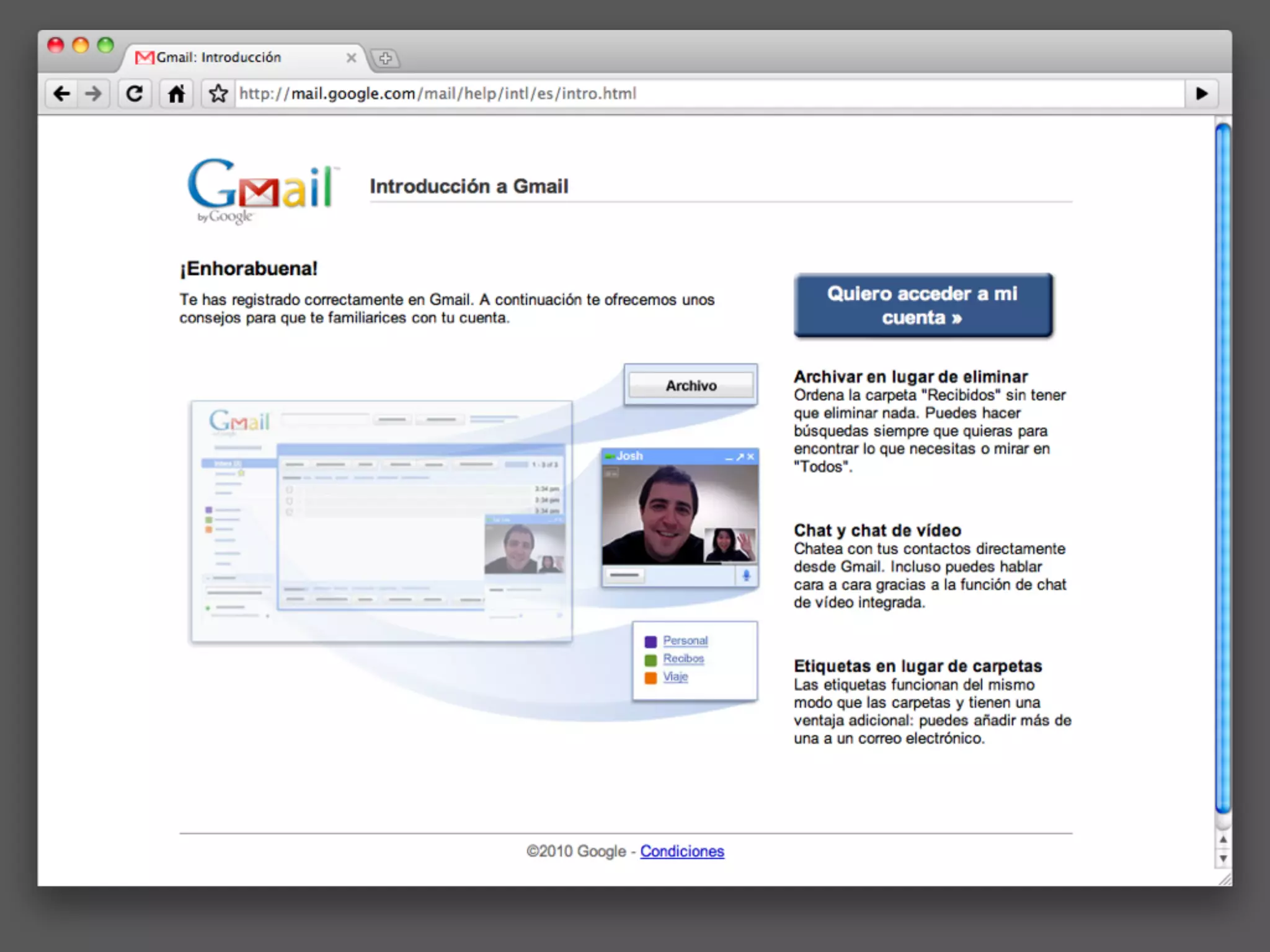The width and height of the screenshot is (1270, 952).
Task: Click the Gmail by Google logo
Action: [x=261, y=190]
